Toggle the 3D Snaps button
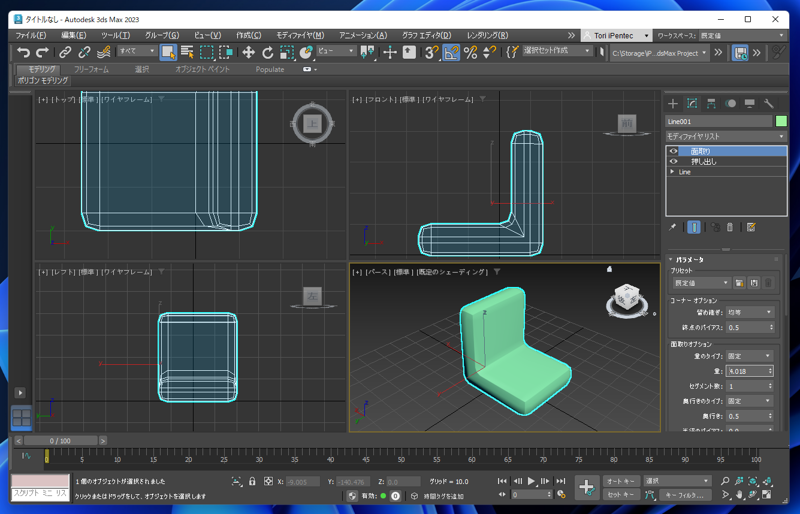This screenshot has width=800, height=514. tap(432, 52)
